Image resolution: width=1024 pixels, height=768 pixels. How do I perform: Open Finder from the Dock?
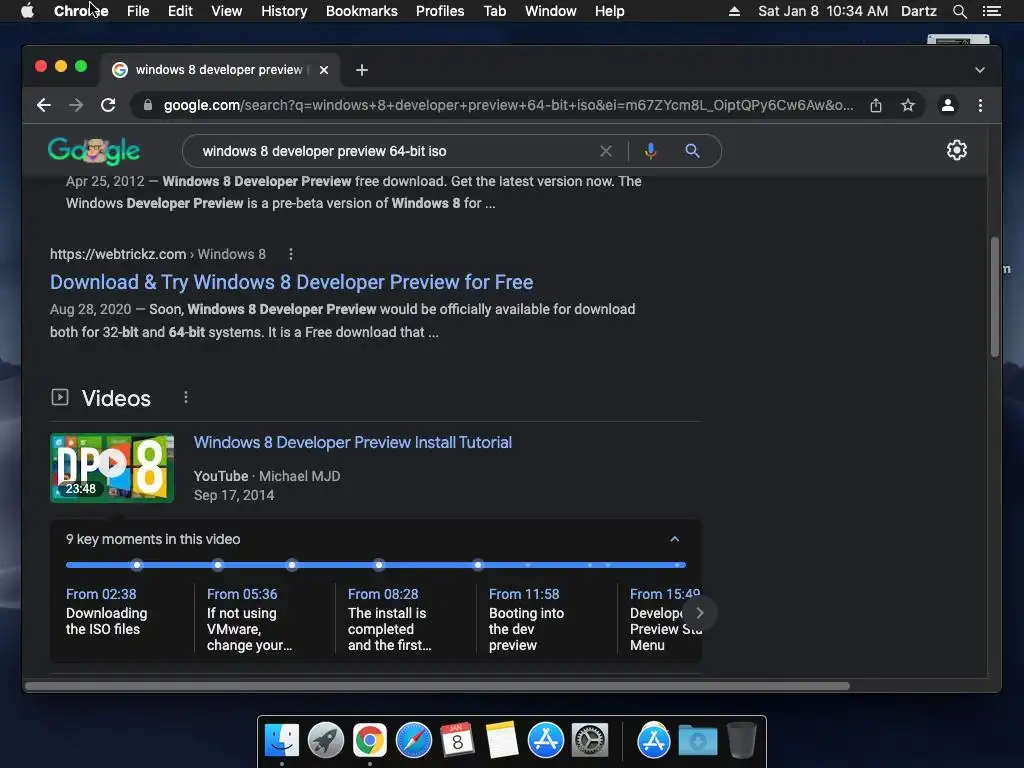[x=281, y=741]
